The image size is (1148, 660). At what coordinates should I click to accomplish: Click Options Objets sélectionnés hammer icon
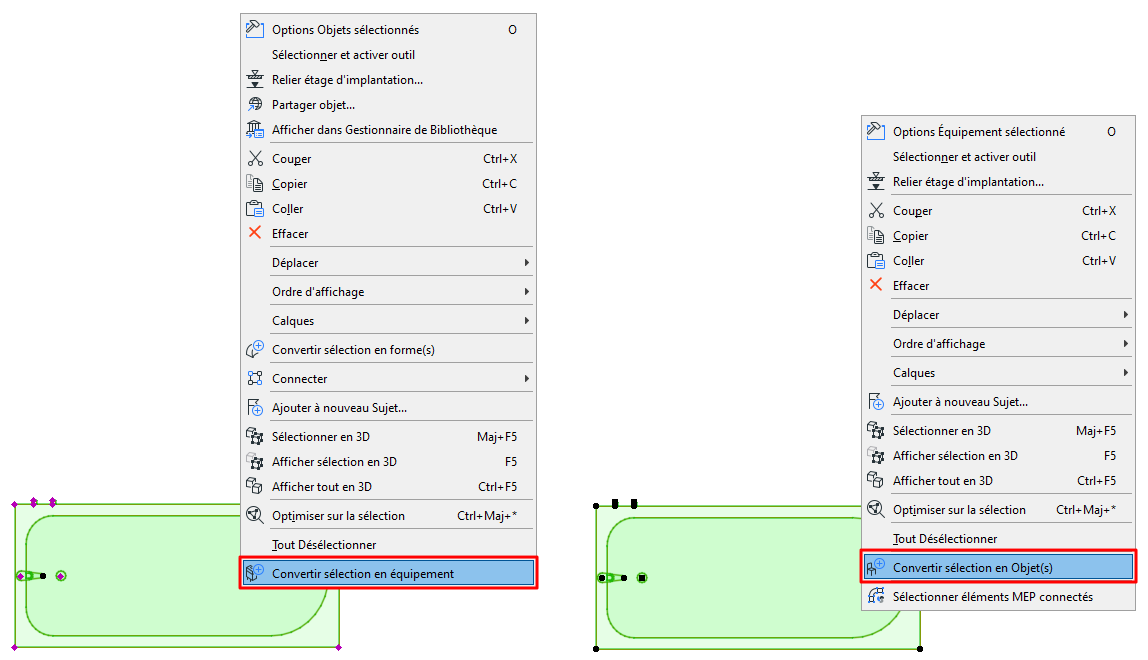(255, 29)
